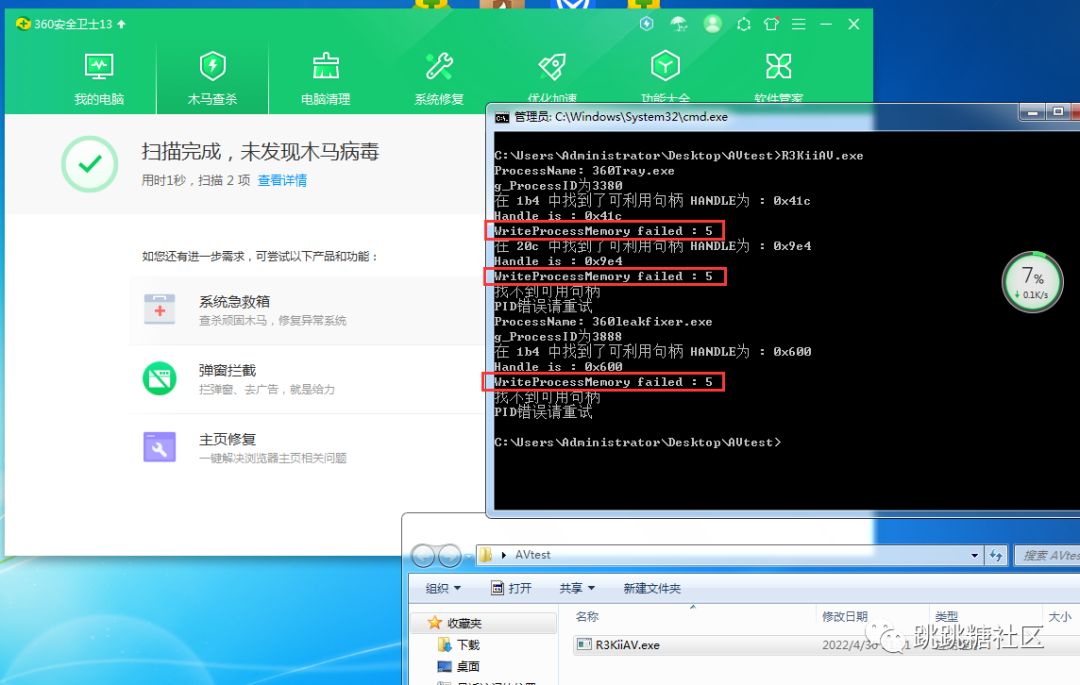Click the 360安全卫士13 logo icon

(x=23, y=24)
